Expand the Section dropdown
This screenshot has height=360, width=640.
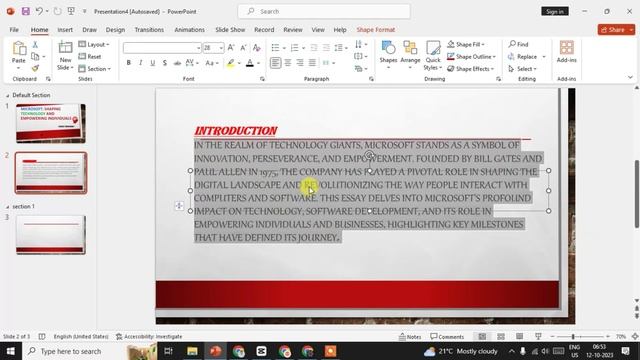click(94, 69)
